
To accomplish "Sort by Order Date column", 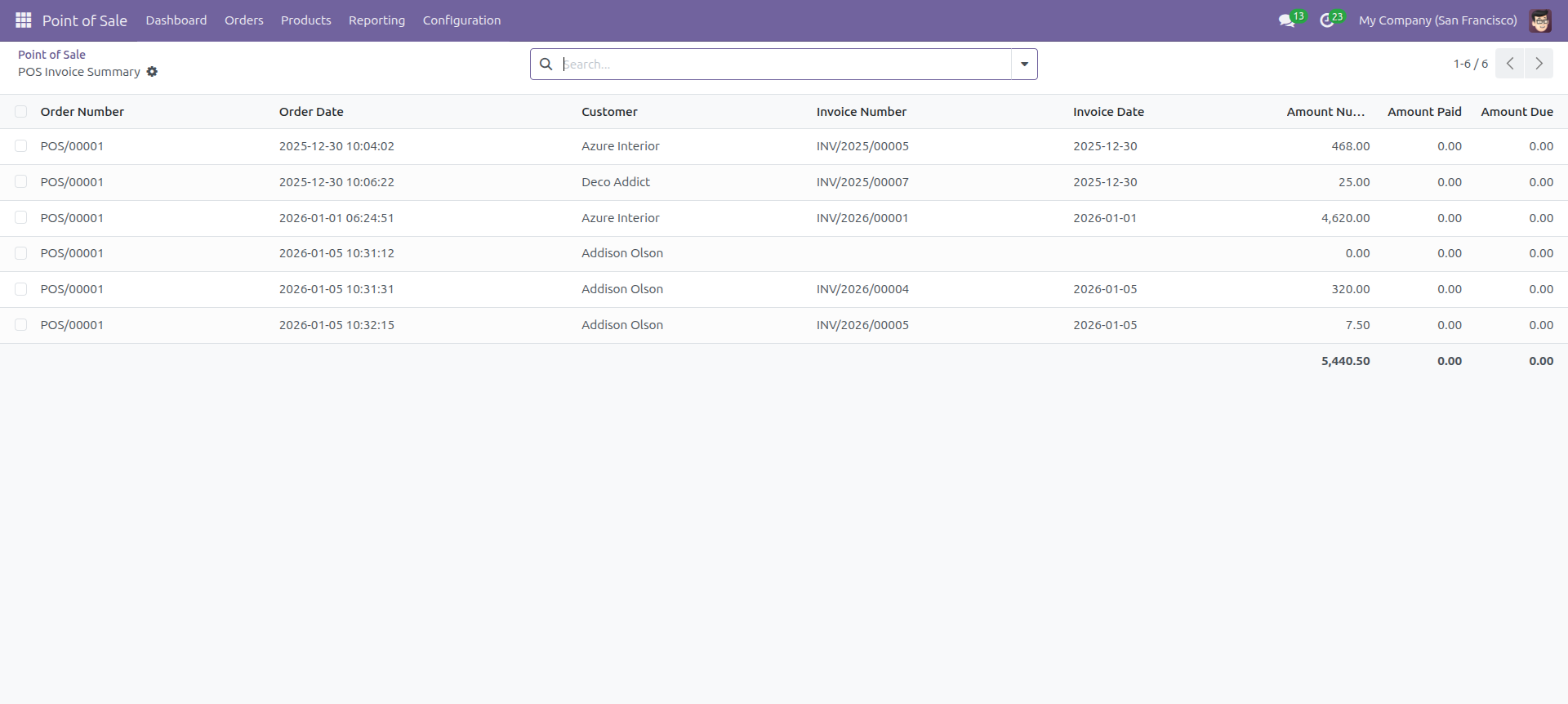I will (311, 112).
